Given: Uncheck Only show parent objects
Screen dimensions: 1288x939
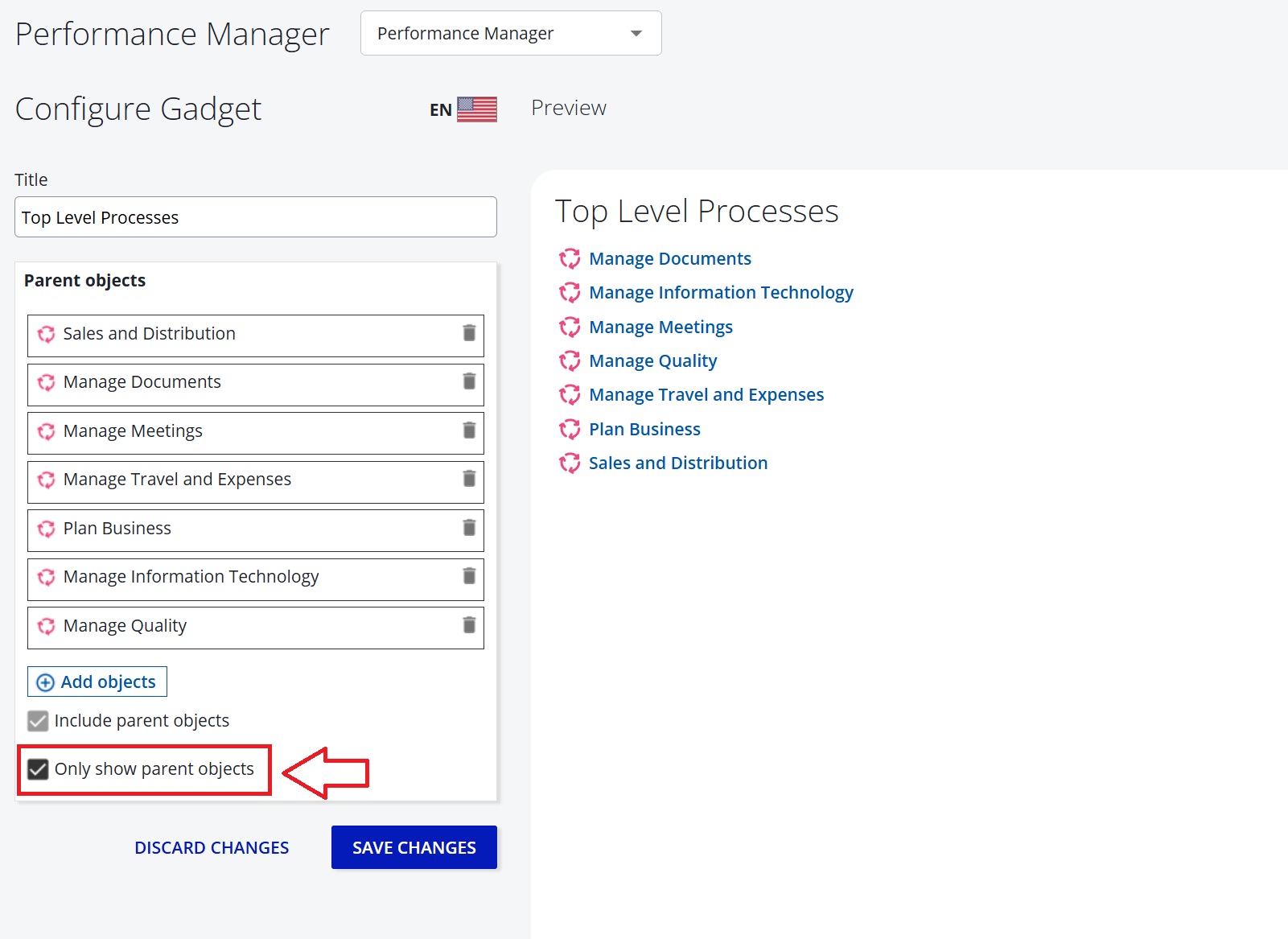Looking at the screenshot, I should click(x=38, y=769).
